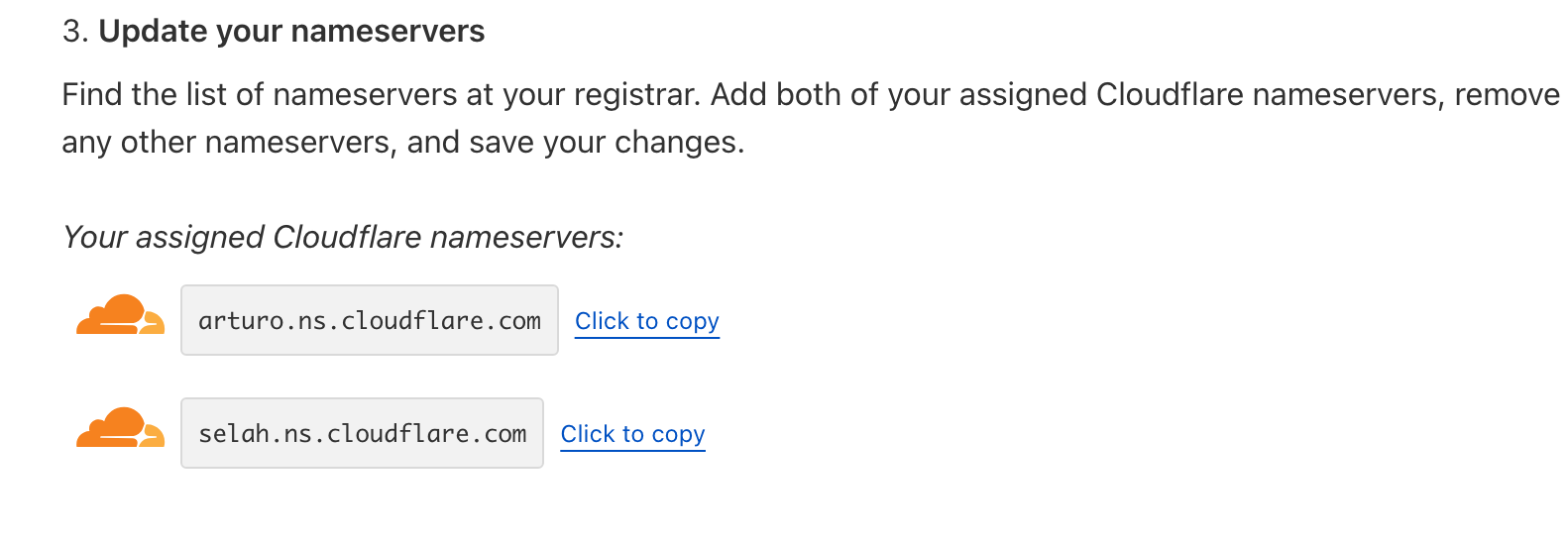Click the arturo.ns.cloudflare.com nameserver box
1568x547 pixels.
pos(369,320)
